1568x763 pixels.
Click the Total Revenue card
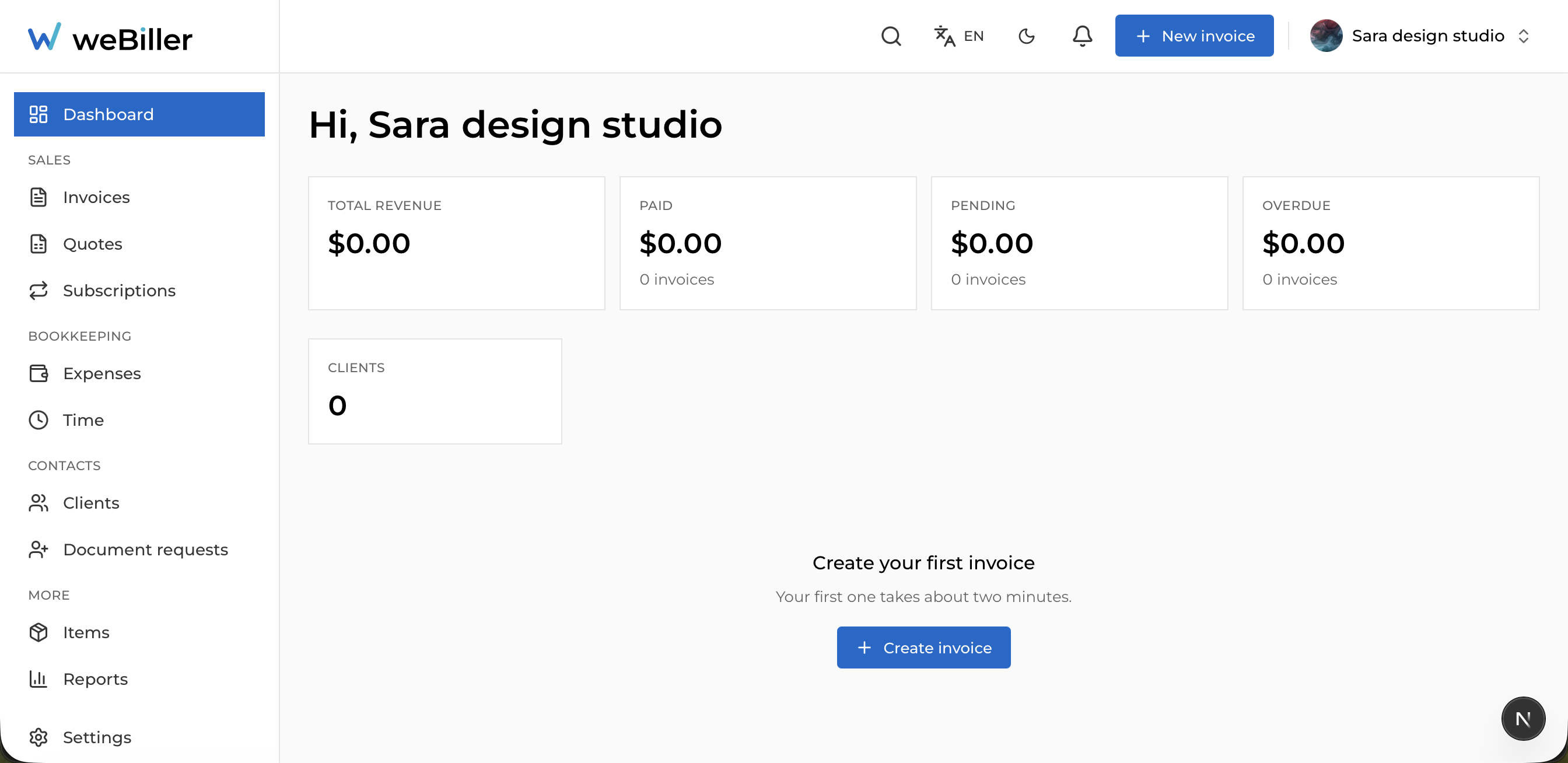[x=457, y=243]
